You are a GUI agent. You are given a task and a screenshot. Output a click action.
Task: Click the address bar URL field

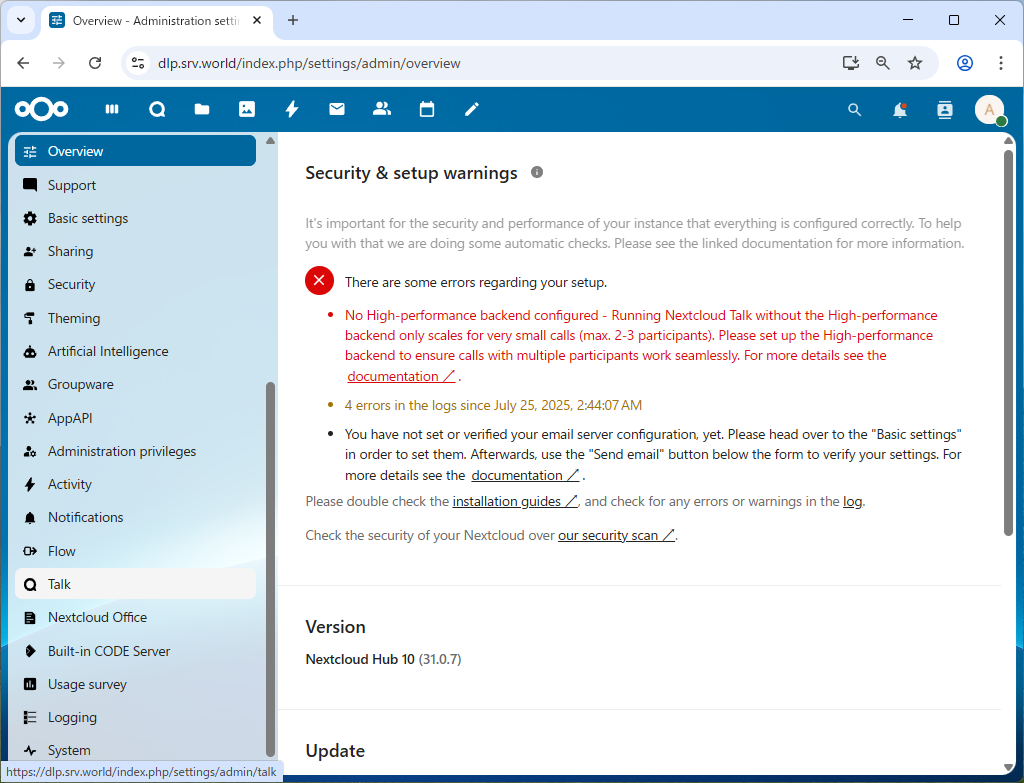pos(480,63)
